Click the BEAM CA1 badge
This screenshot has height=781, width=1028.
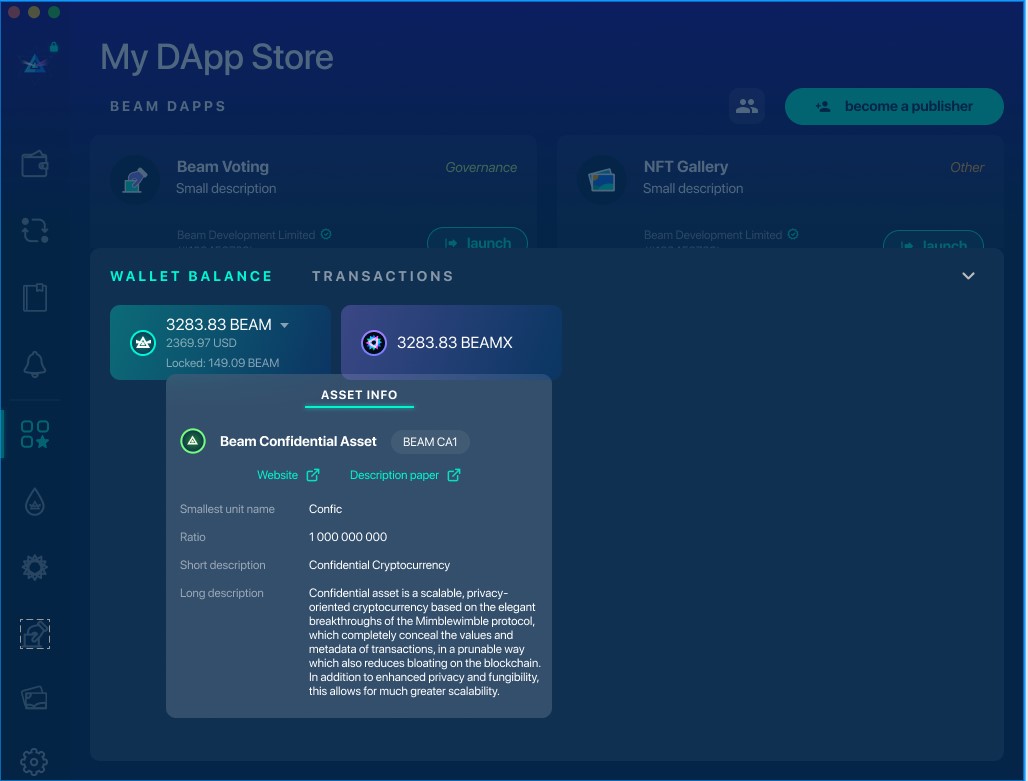point(430,441)
